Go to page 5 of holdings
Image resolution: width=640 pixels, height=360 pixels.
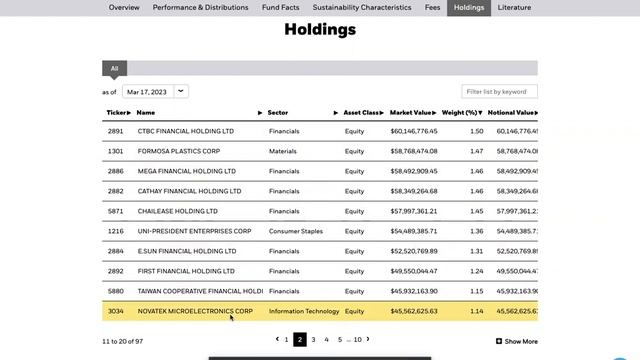340,340
